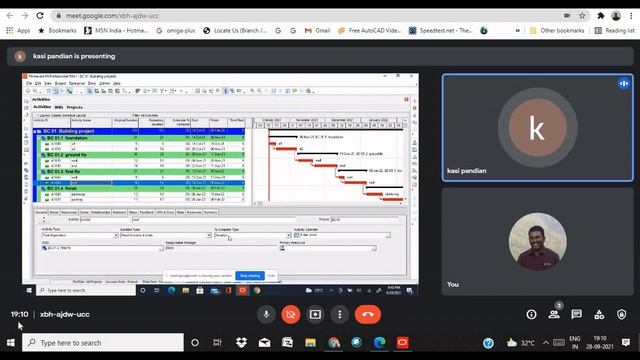
Task: Open File menu in shared Primavera window
Action: click(29, 83)
